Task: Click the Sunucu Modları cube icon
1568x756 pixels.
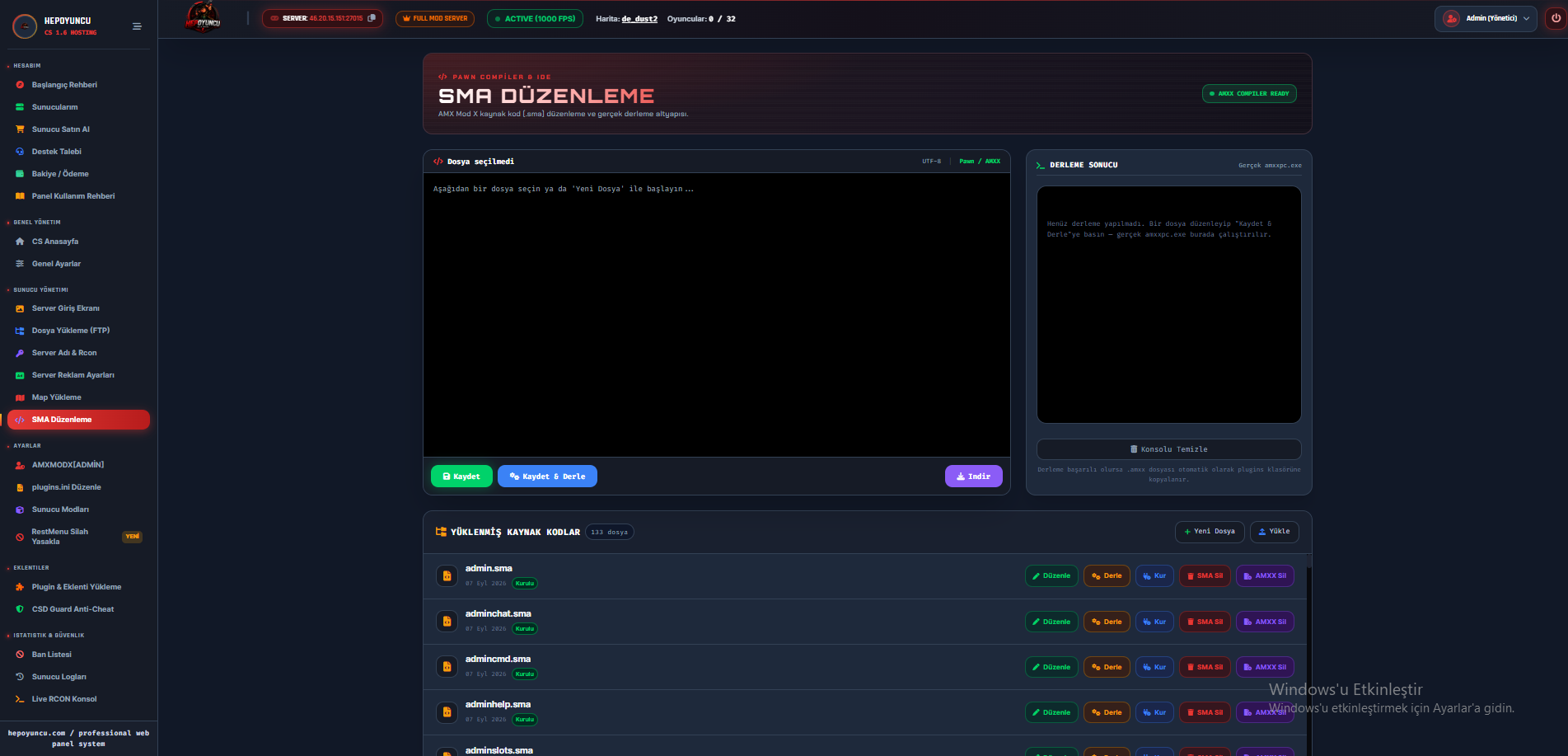Action: click(20, 509)
